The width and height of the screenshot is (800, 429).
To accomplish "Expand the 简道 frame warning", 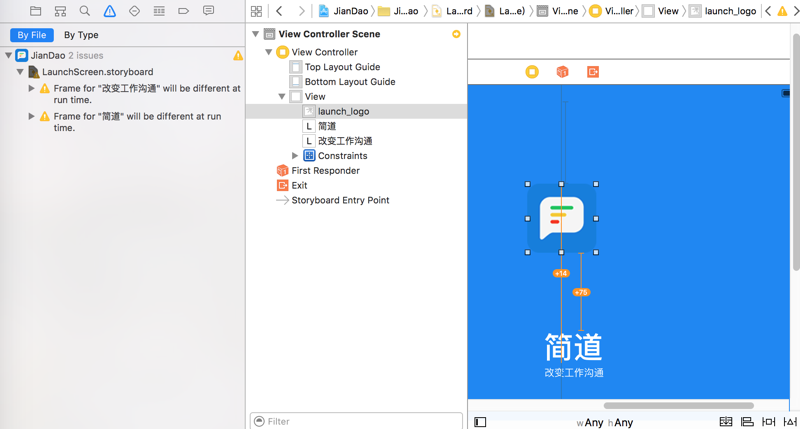I will pyautogui.click(x=32, y=116).
